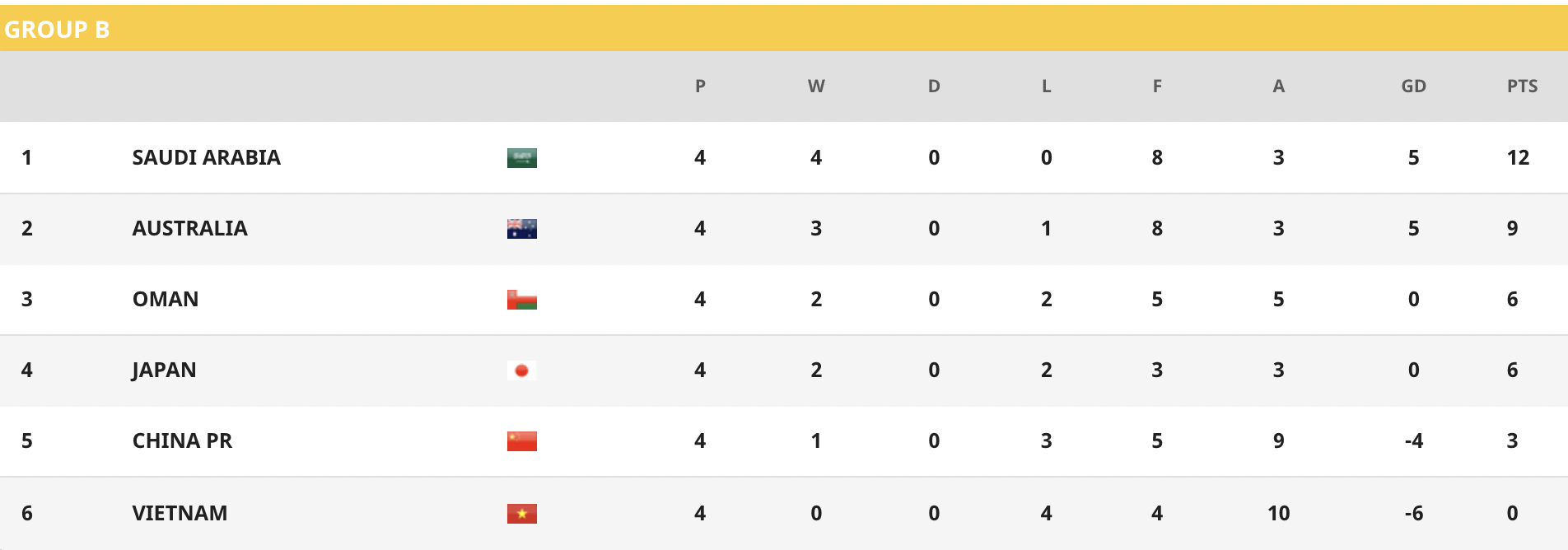Click the W column header
This screenshot has width=1568, height=550.
click(x=816, y=86)
